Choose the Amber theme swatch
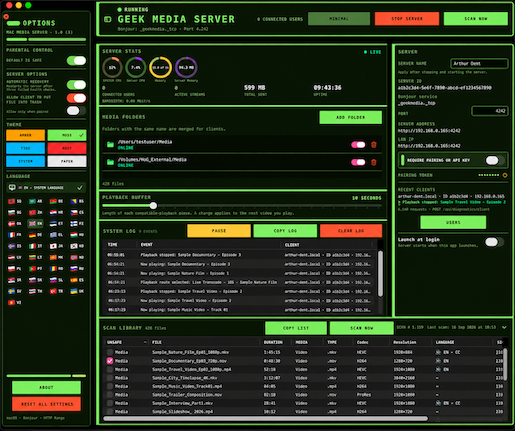The height and width of the screenshot is (431, 515). pos(25,135)
